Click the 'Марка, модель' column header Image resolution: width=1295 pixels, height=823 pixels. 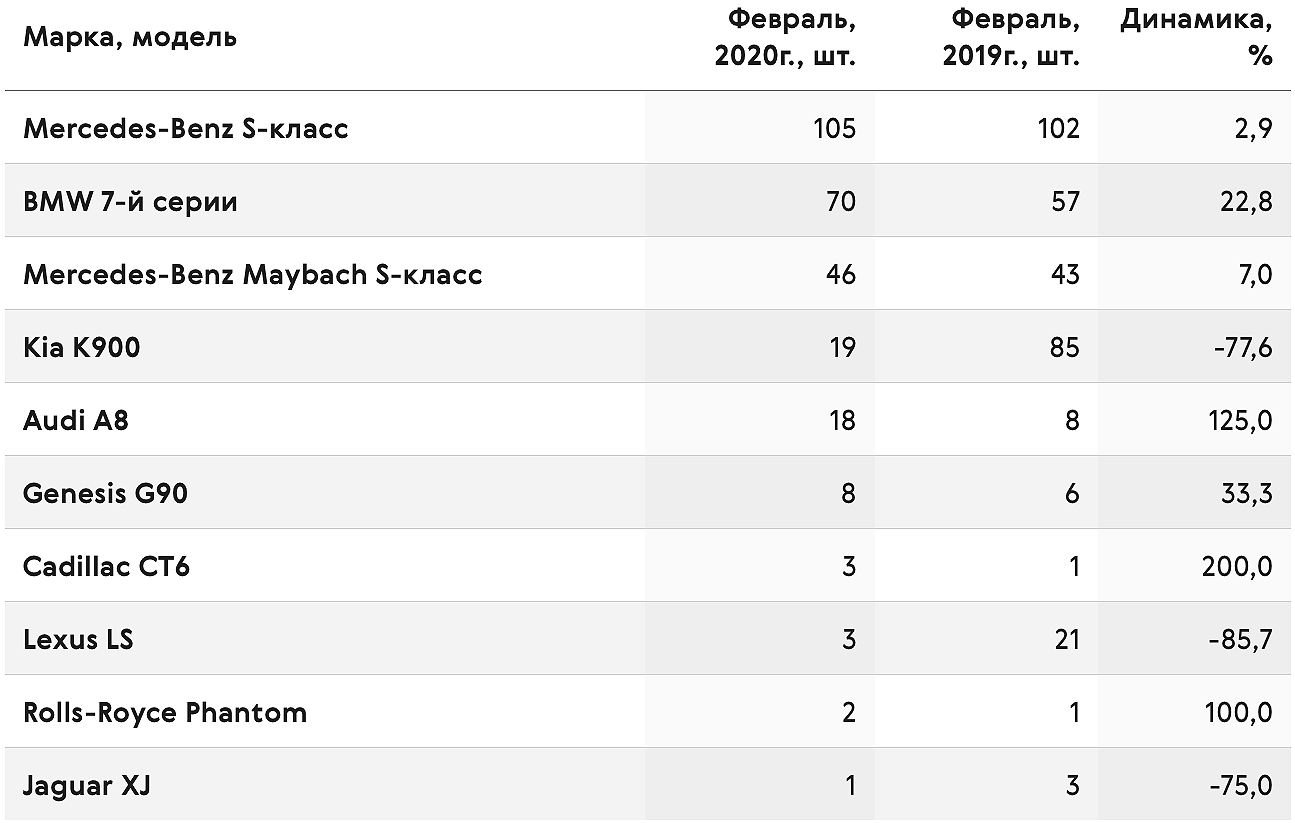[130, 38]
